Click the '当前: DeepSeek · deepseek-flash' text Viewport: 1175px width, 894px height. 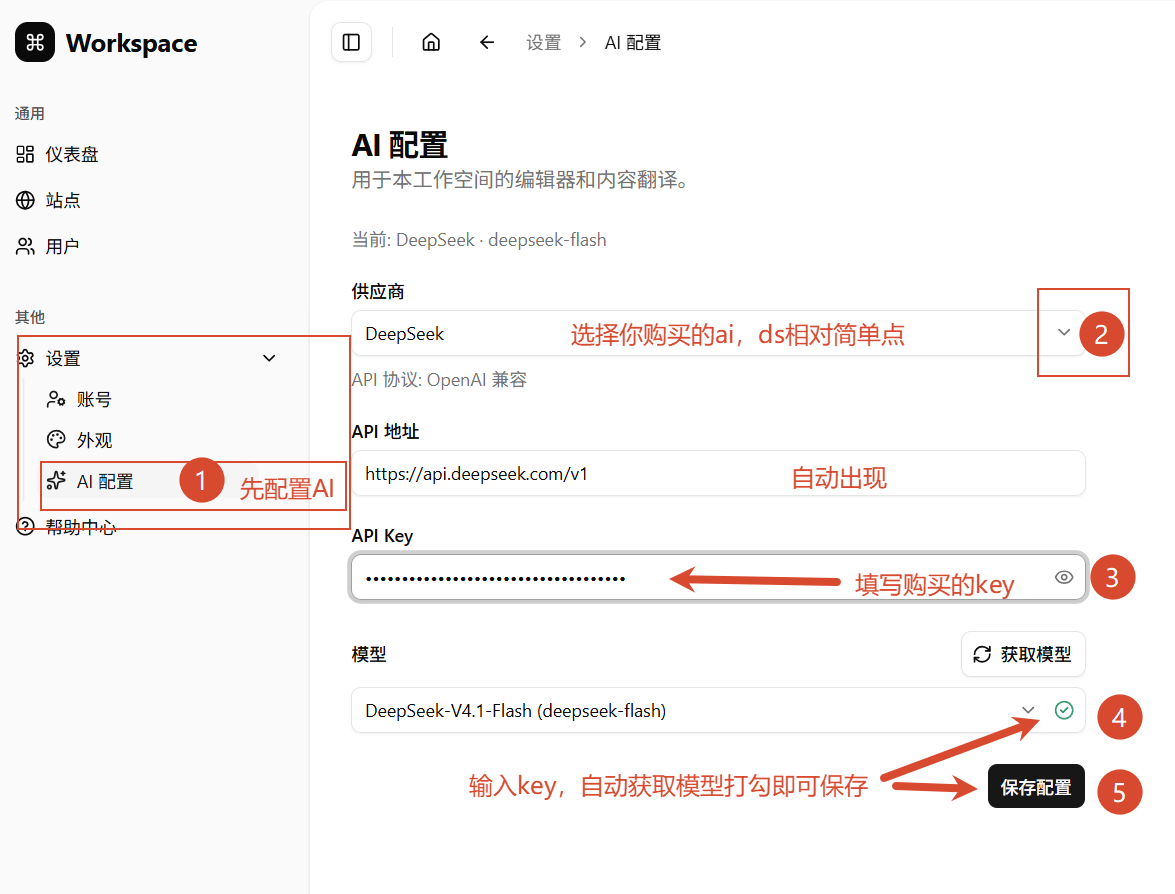point(479,240)
